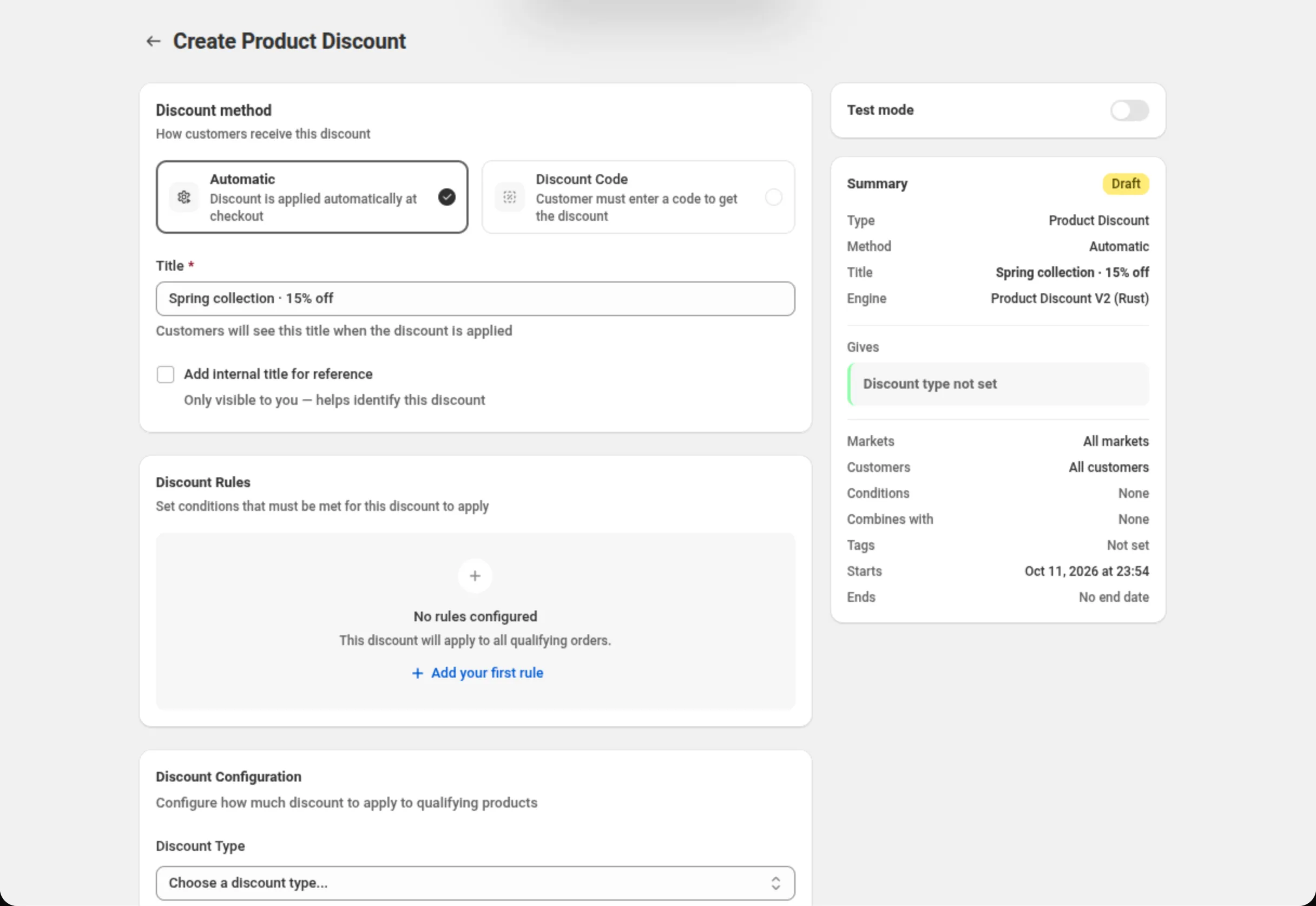Click the round plus icon above No rules configured
Screen dimensions: 1316x906
click(475, 576)
